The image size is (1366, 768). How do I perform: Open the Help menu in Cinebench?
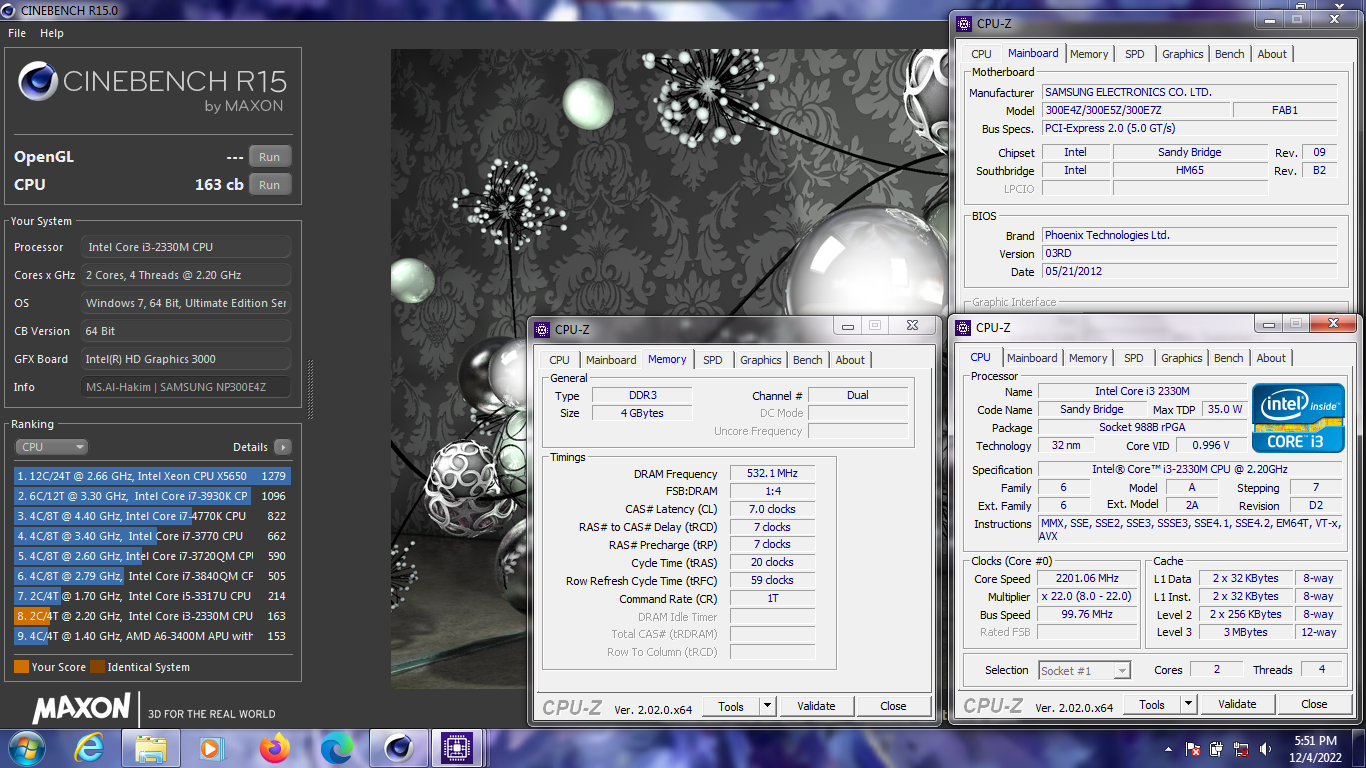click(52, 33)
